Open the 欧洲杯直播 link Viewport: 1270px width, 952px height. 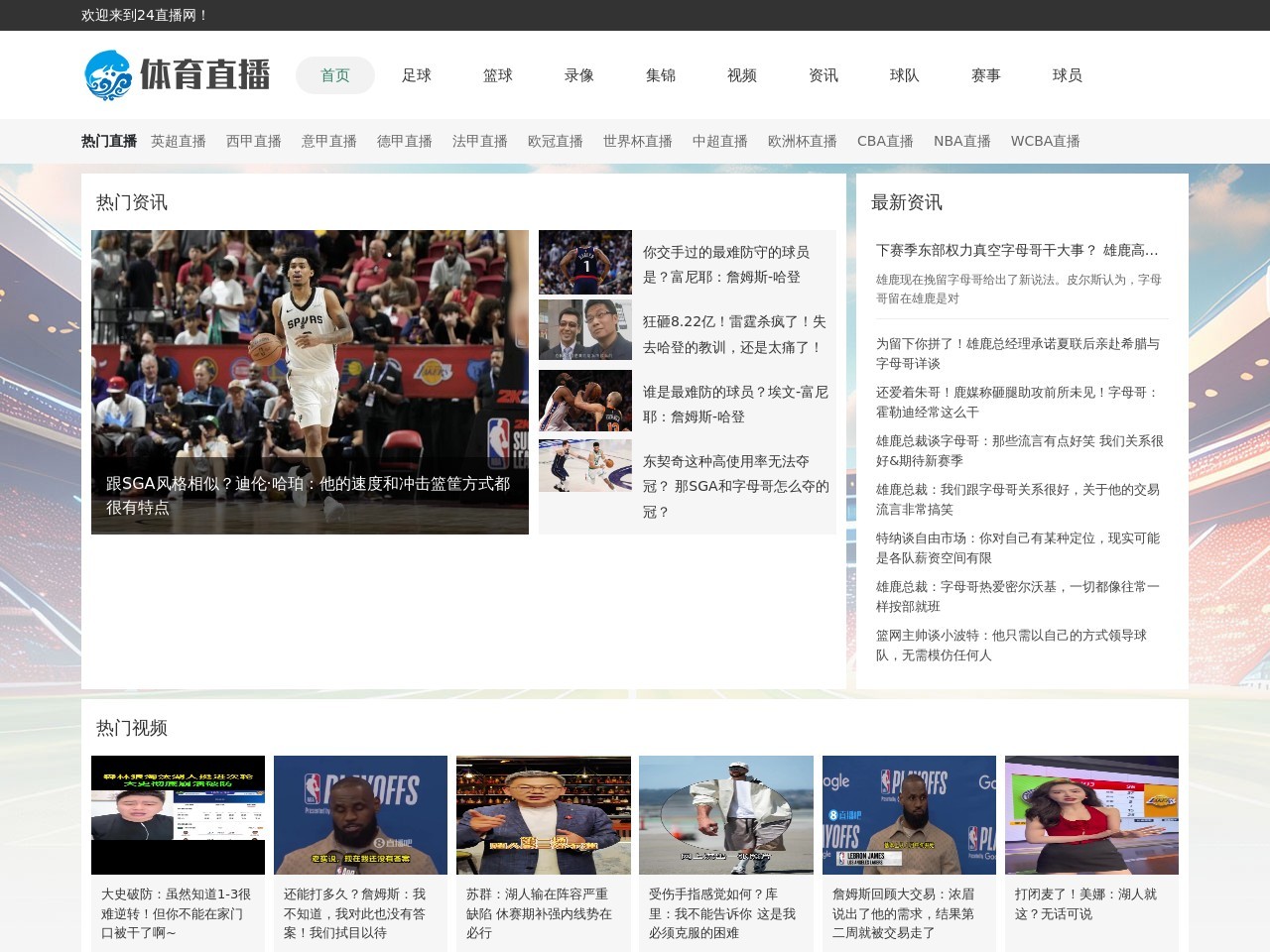(803, 141)
